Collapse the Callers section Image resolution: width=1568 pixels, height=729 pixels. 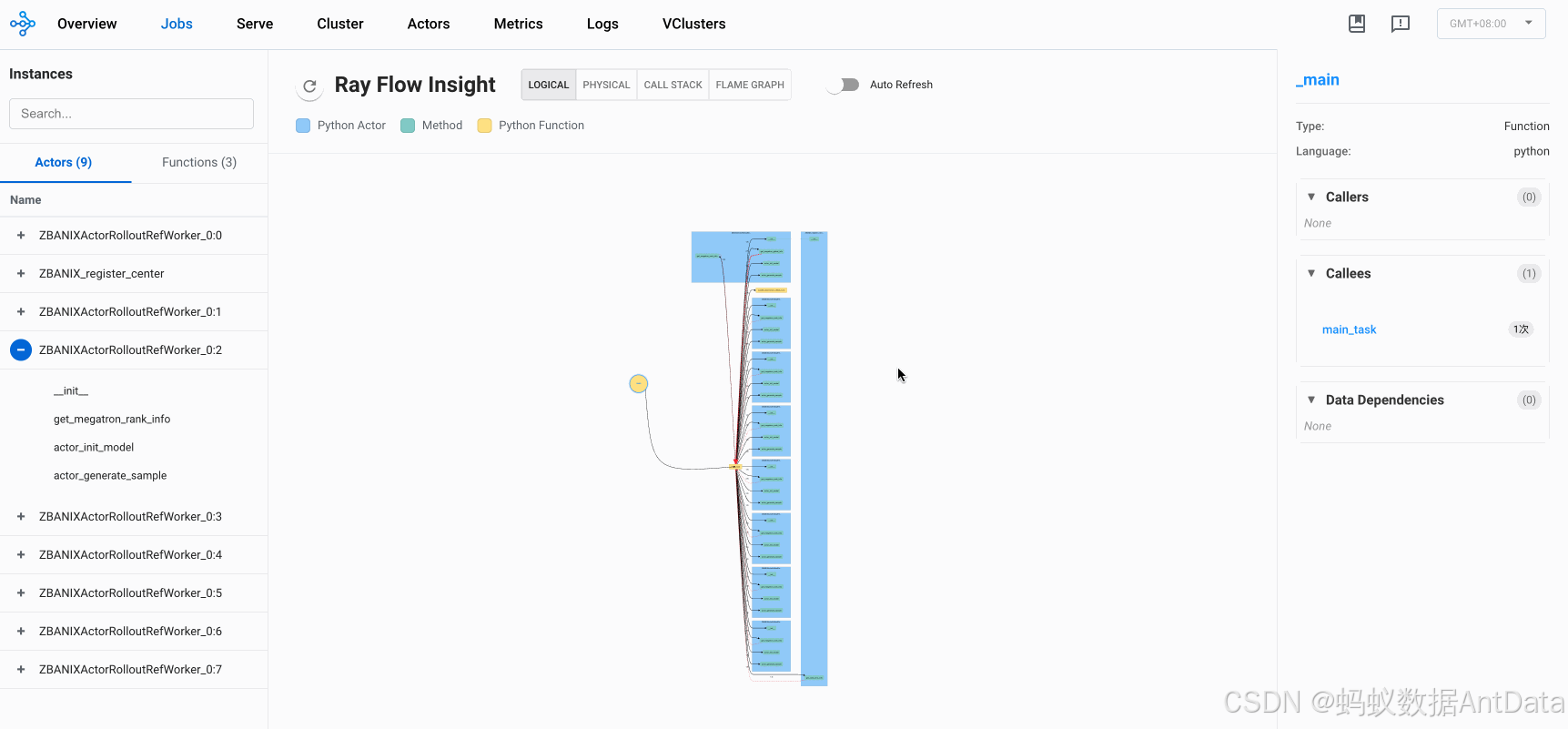(x=1311, y=197)
